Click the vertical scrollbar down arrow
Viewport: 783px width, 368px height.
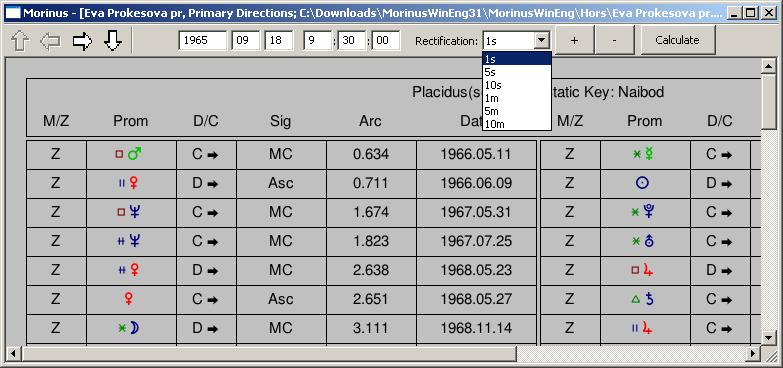pos(769,338)
